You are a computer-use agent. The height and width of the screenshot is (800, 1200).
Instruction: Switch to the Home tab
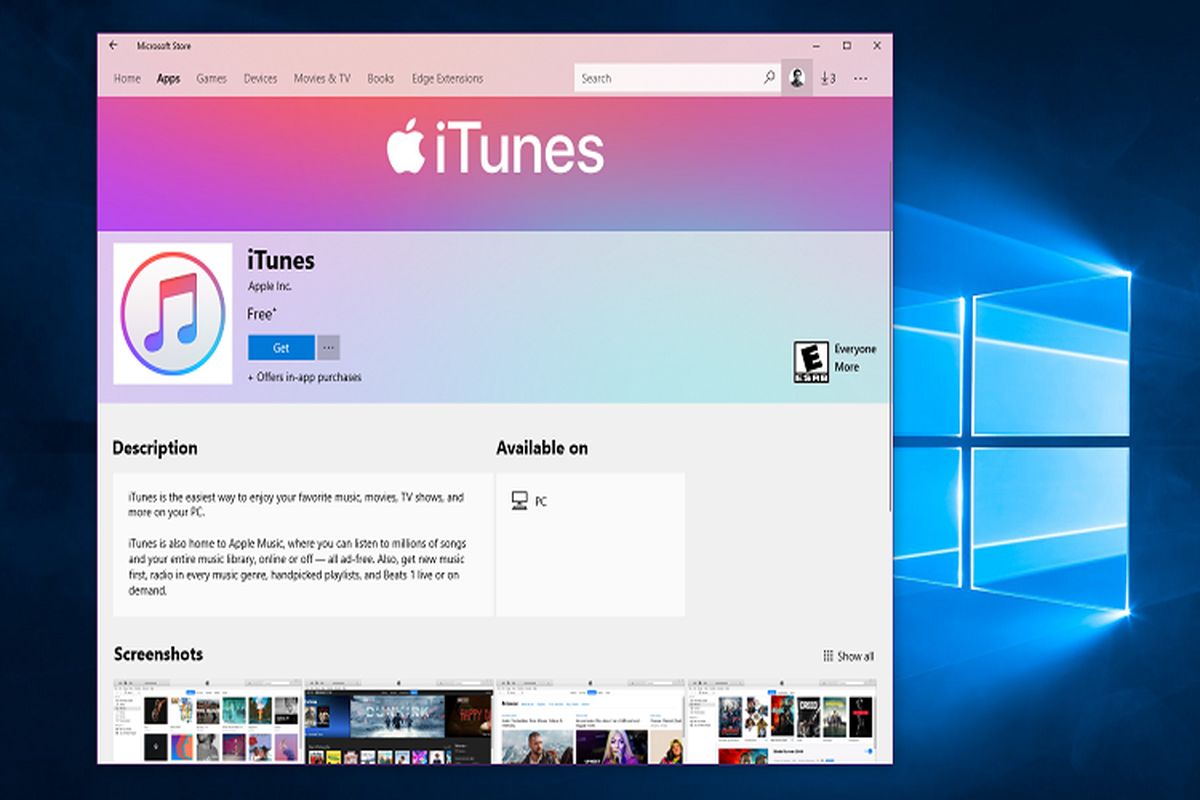tap(127, 78)
